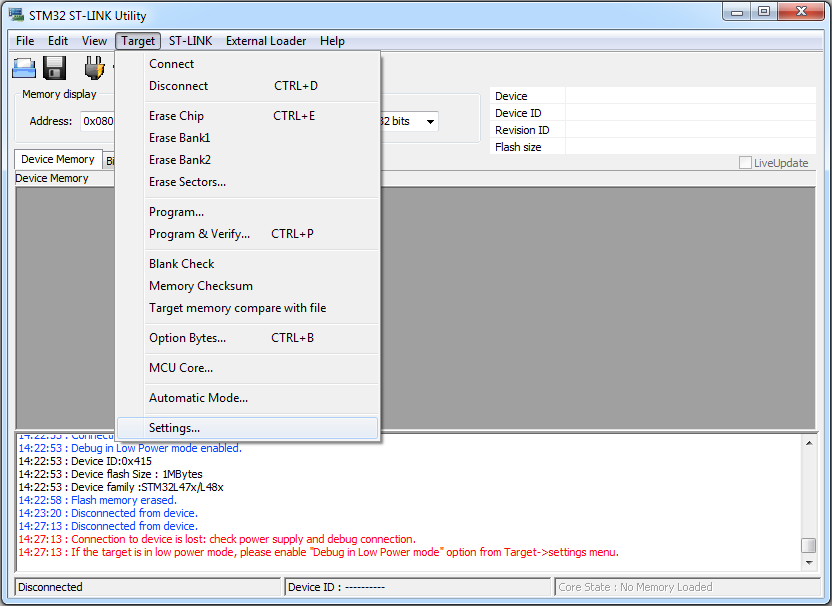
Task: Click the Core State status field
Action: click(x=687, y=587)
